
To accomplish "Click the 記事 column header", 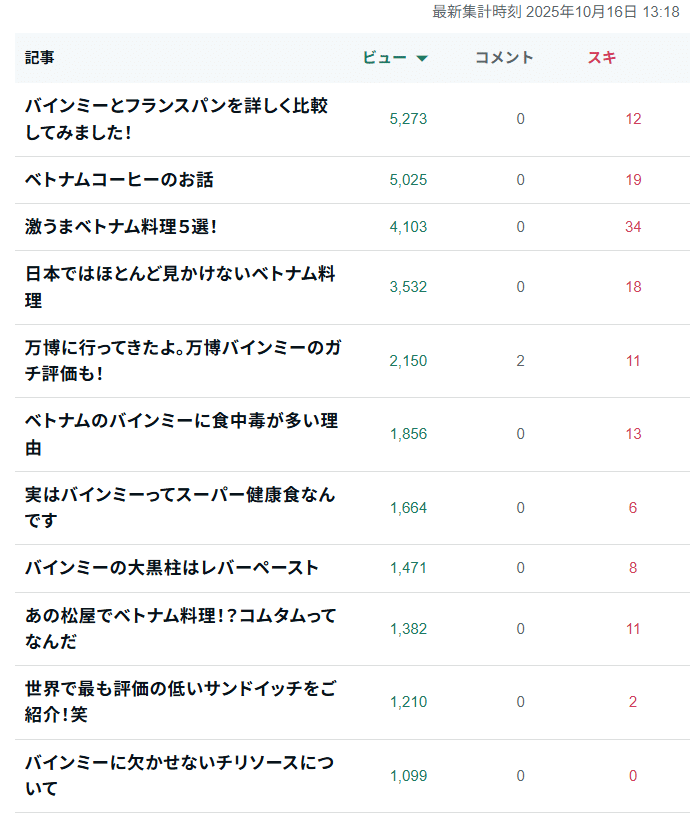I will [37, 57].
